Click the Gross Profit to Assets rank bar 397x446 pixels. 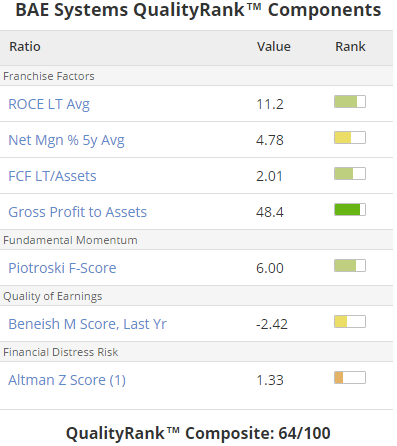click(x=350, y=210)
